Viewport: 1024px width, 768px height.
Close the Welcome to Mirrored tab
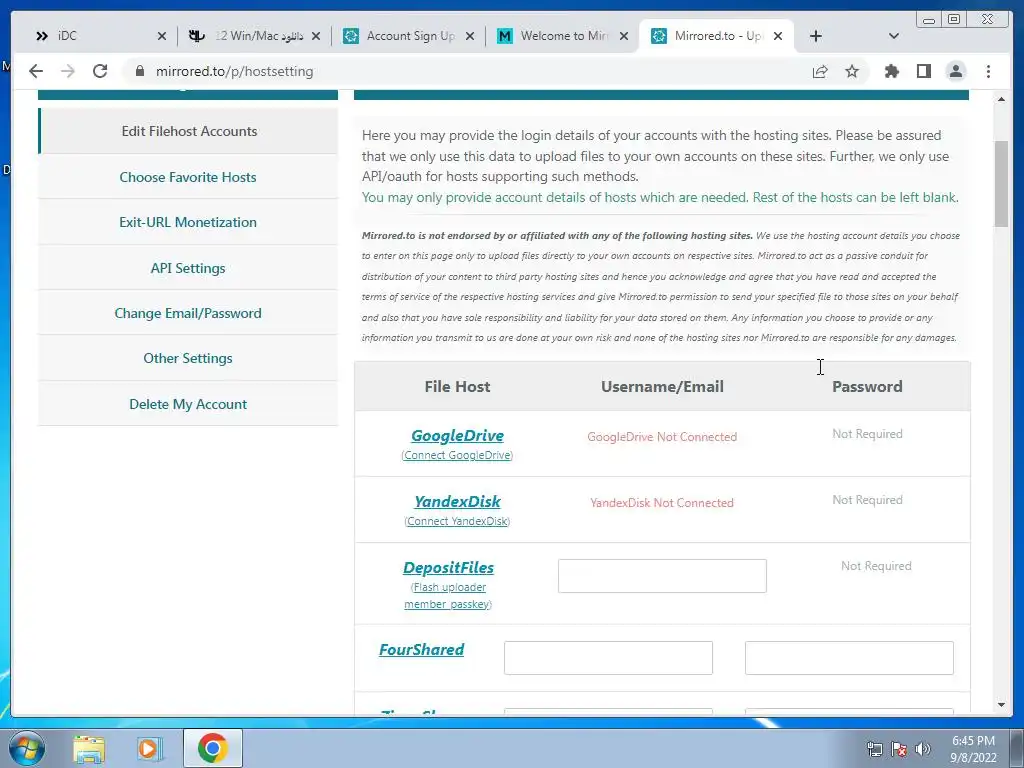click(x=624, y=36)
